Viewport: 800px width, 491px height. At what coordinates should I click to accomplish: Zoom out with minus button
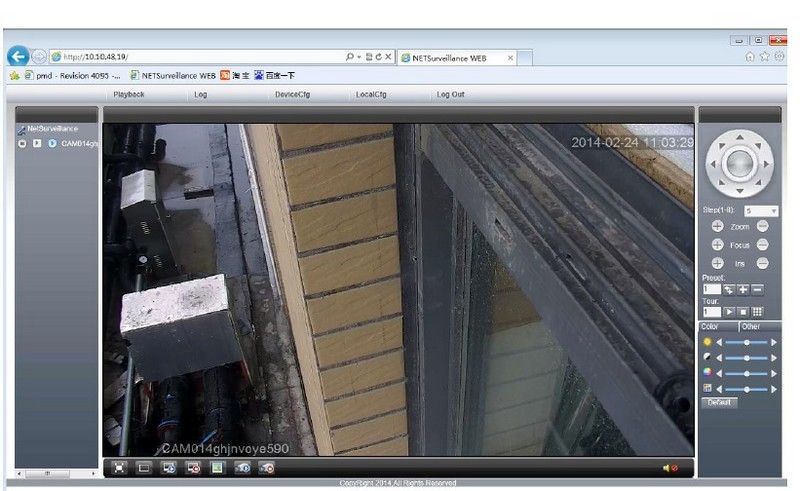point(763,226)
